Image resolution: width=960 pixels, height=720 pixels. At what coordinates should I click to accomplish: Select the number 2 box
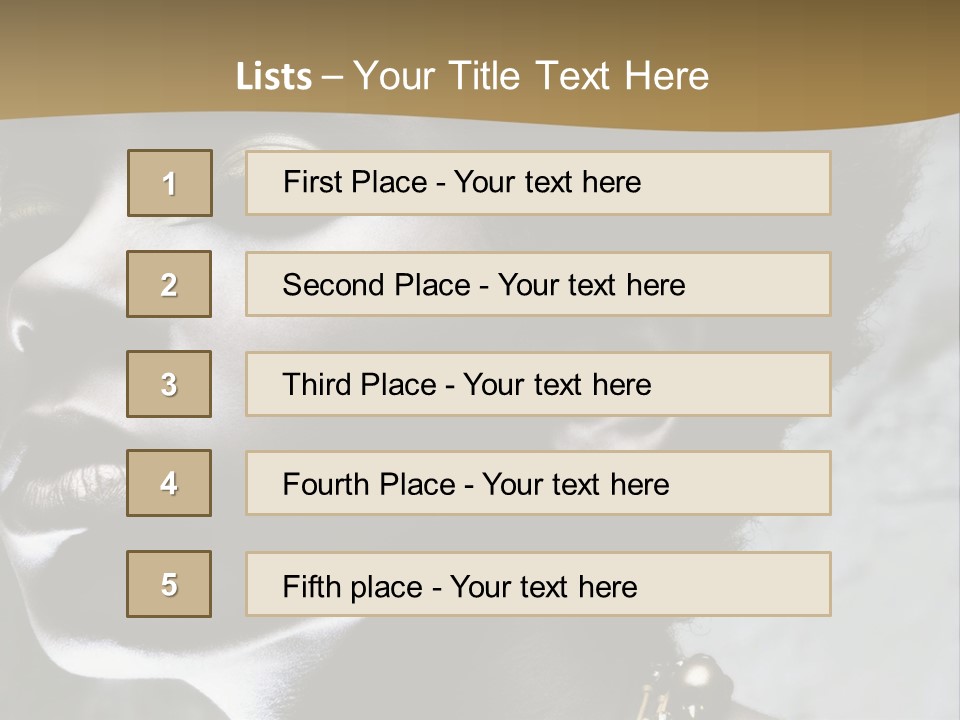tap(169, 284)
